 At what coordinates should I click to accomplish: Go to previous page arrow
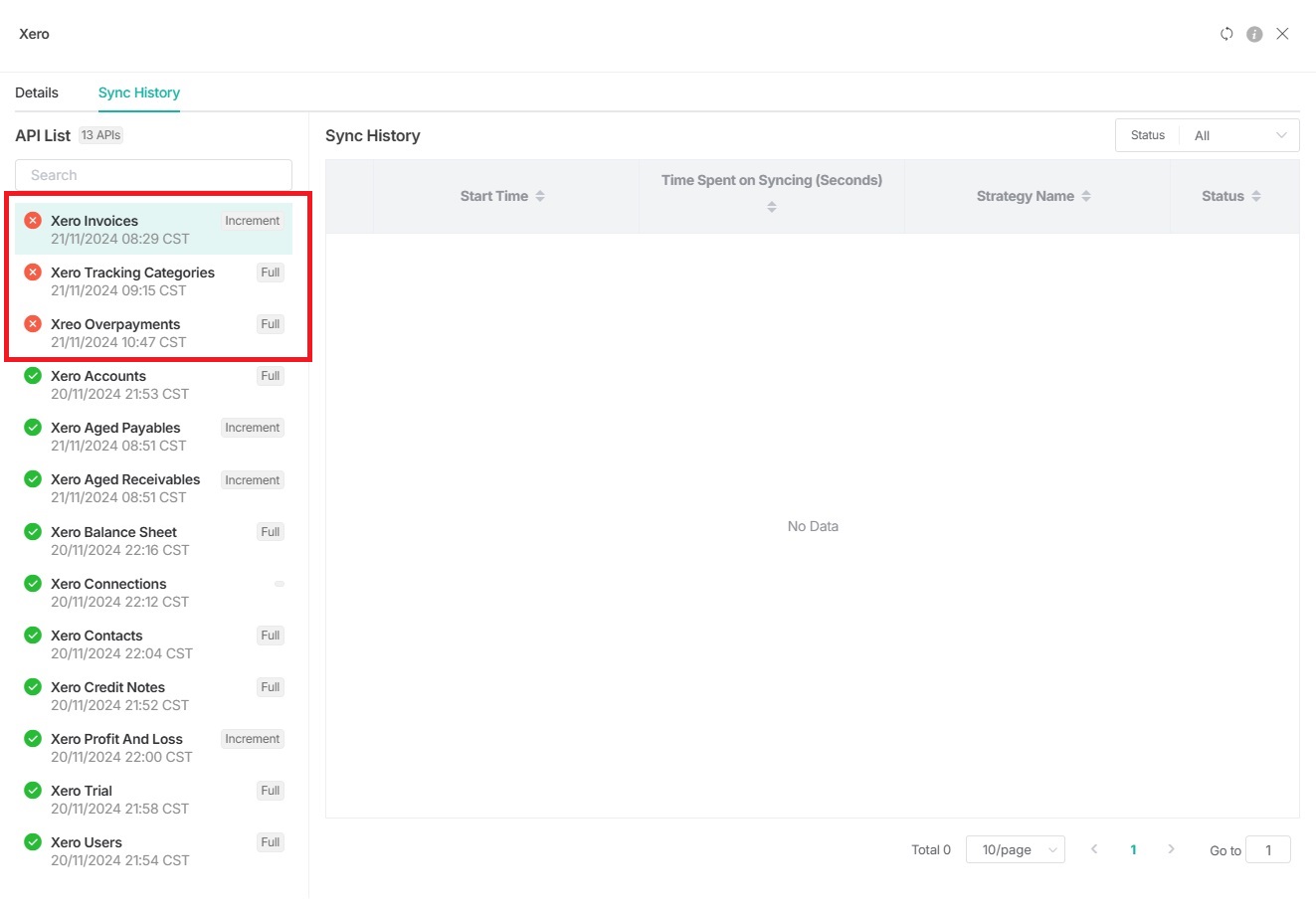tap(1094, 849)
